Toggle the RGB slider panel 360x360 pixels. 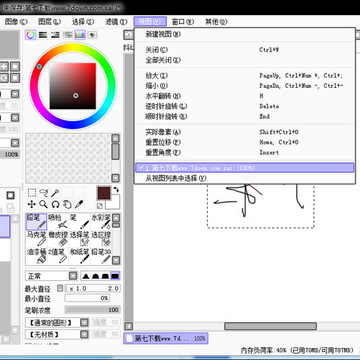point(43,34)
